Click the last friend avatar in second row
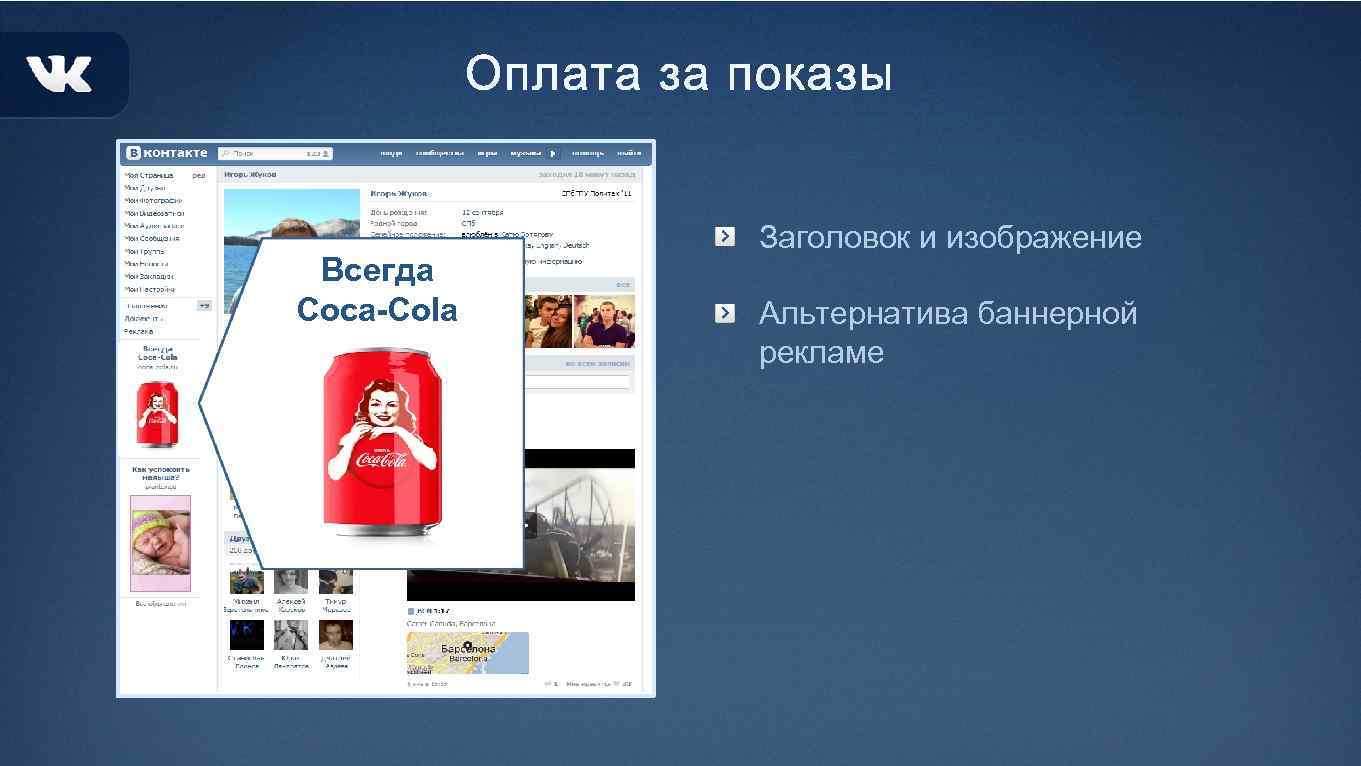This screenshot has height=766, width=1361. pyautogui.click(x=336, y=635)
